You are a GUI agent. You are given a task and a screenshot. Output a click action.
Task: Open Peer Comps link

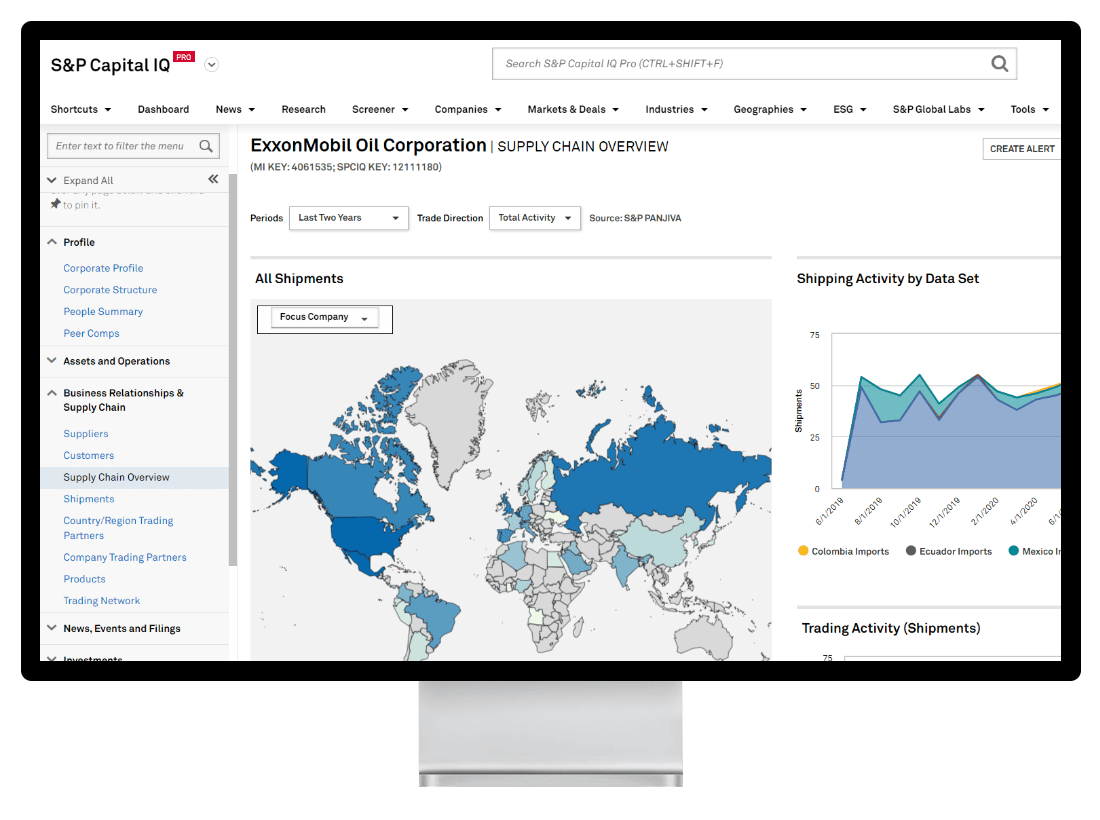[x=91, y=333]
